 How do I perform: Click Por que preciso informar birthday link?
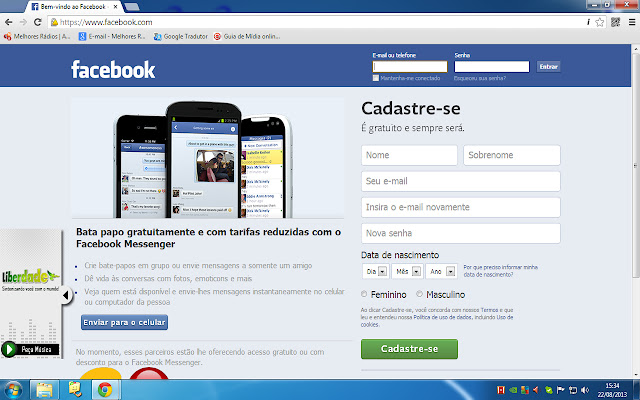(500, 271)
